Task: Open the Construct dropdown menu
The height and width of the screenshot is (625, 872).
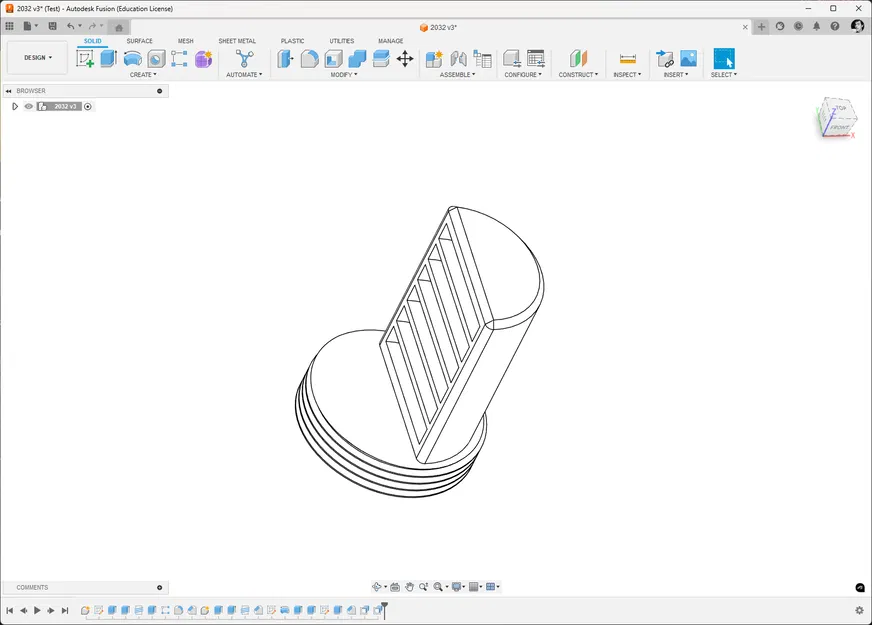Action: [x=578, y=75]
